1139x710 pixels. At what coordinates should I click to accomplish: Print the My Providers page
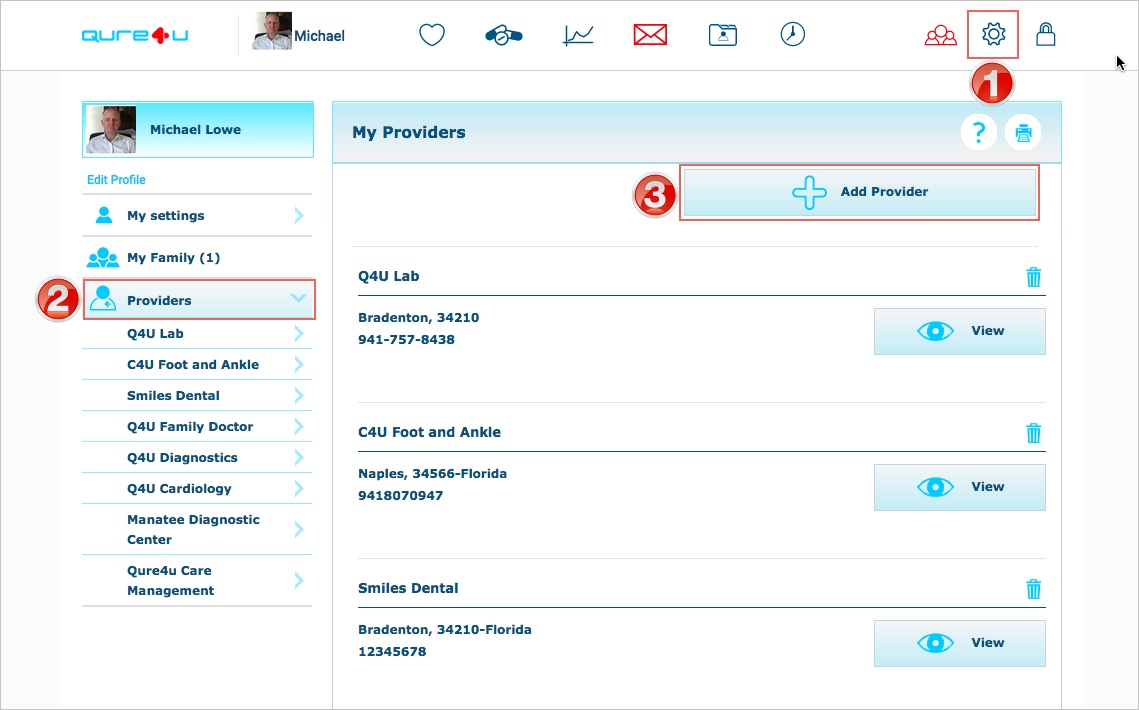tap(1024, 132)
